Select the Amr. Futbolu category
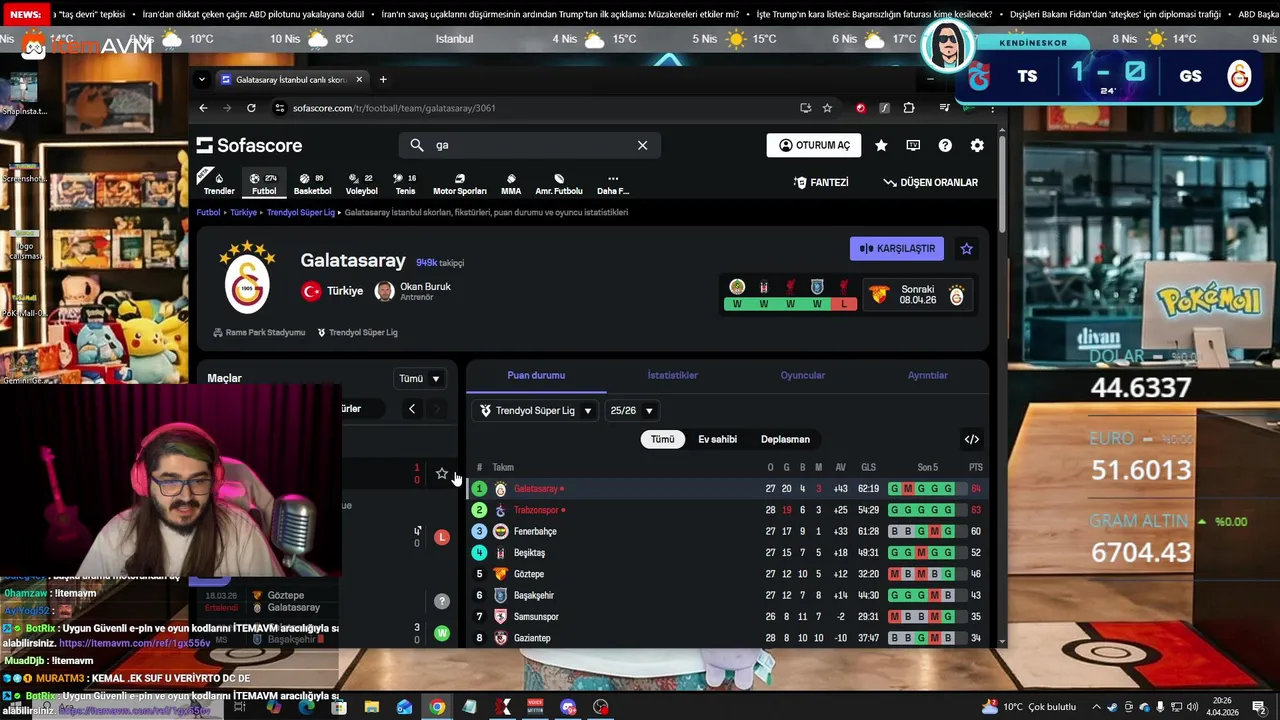Screen dimensions: 1280x720 [559, 184]
